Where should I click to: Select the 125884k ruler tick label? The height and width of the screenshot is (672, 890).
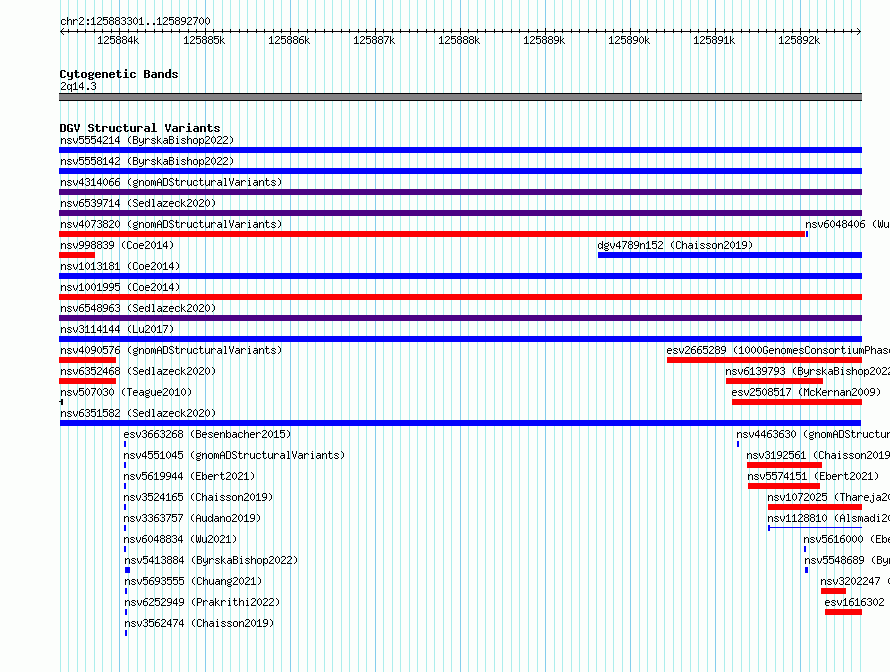(x=118, y=40)
